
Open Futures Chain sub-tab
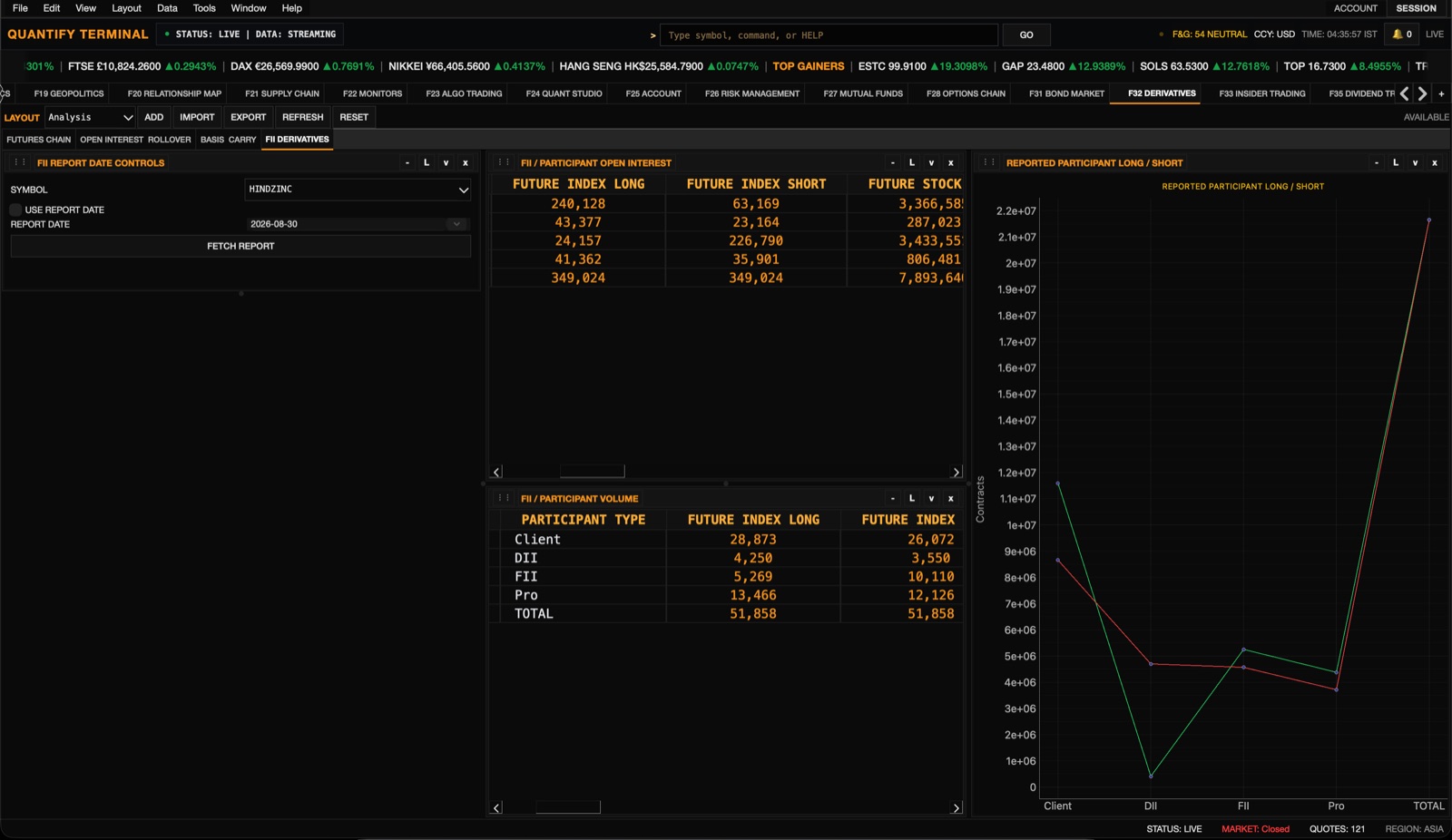click(x=38, y=140)
